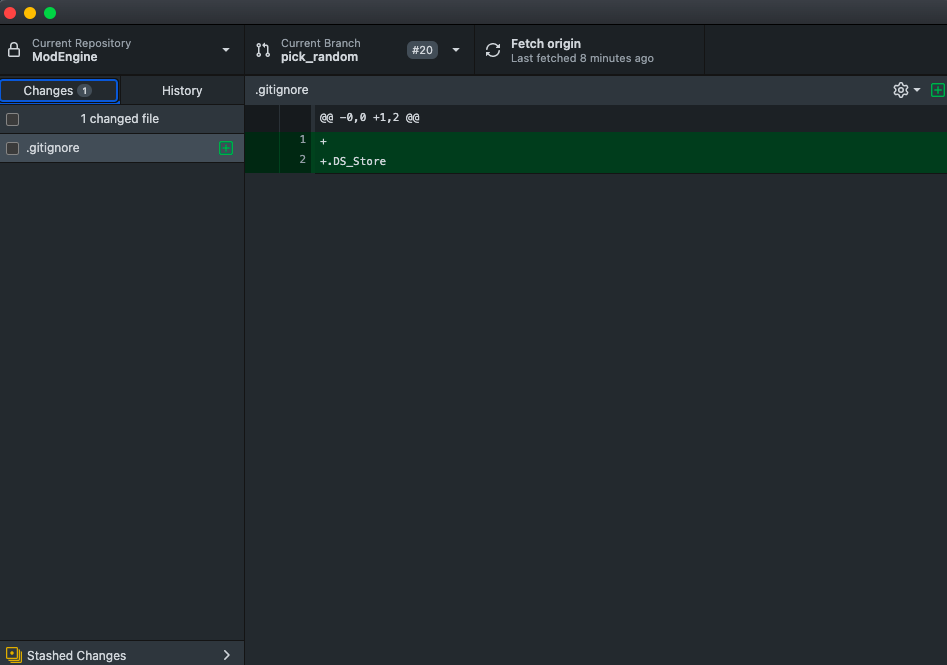Image resolution: width=947 pixels, height=665 pixels.
Task: Click the yellow macOS minimize window button
Action: click(x=30, y=13)
